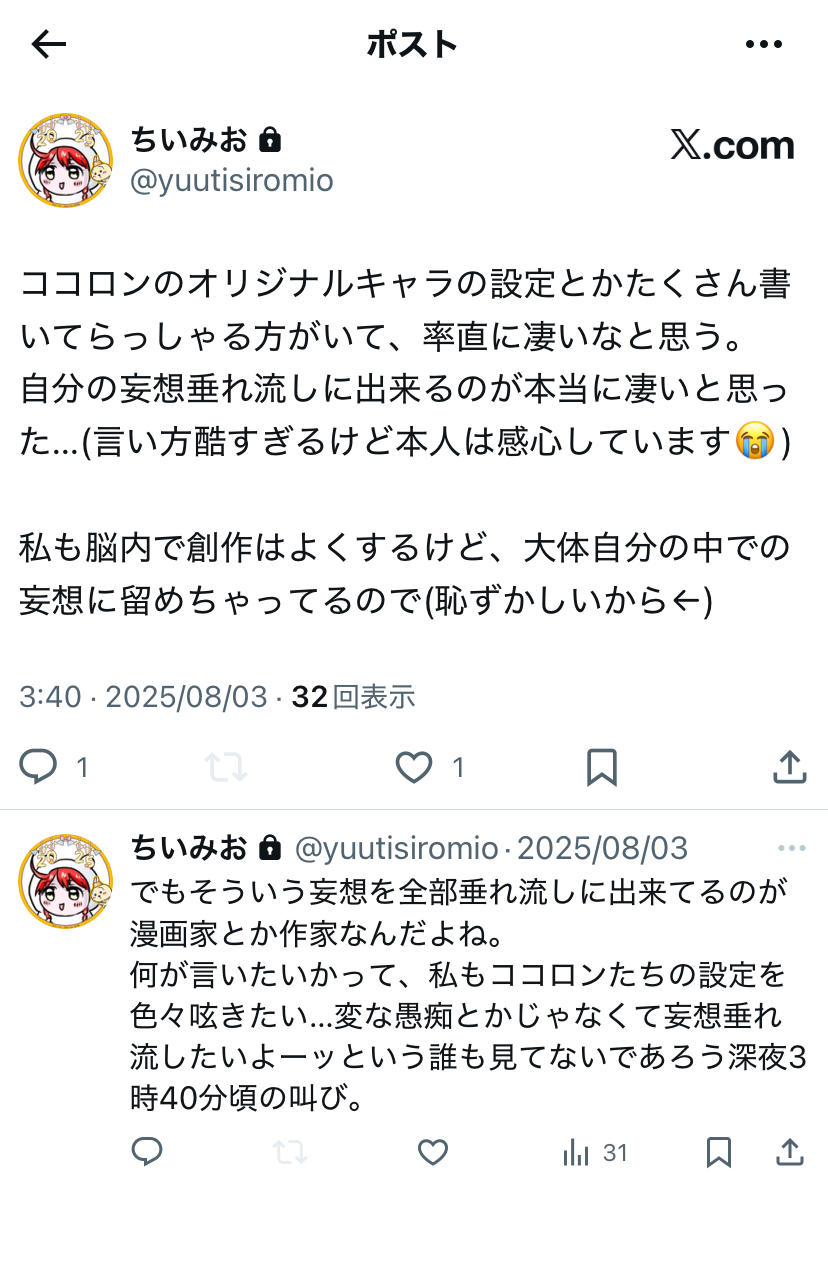
Task: Open the 32 回表示 view count
Action: 353,697
